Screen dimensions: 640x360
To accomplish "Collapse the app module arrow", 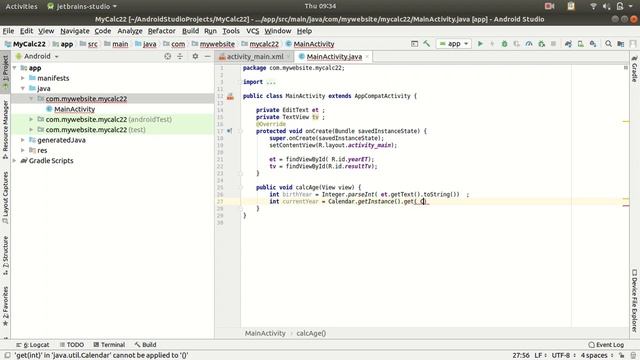I will pos(15,68).
